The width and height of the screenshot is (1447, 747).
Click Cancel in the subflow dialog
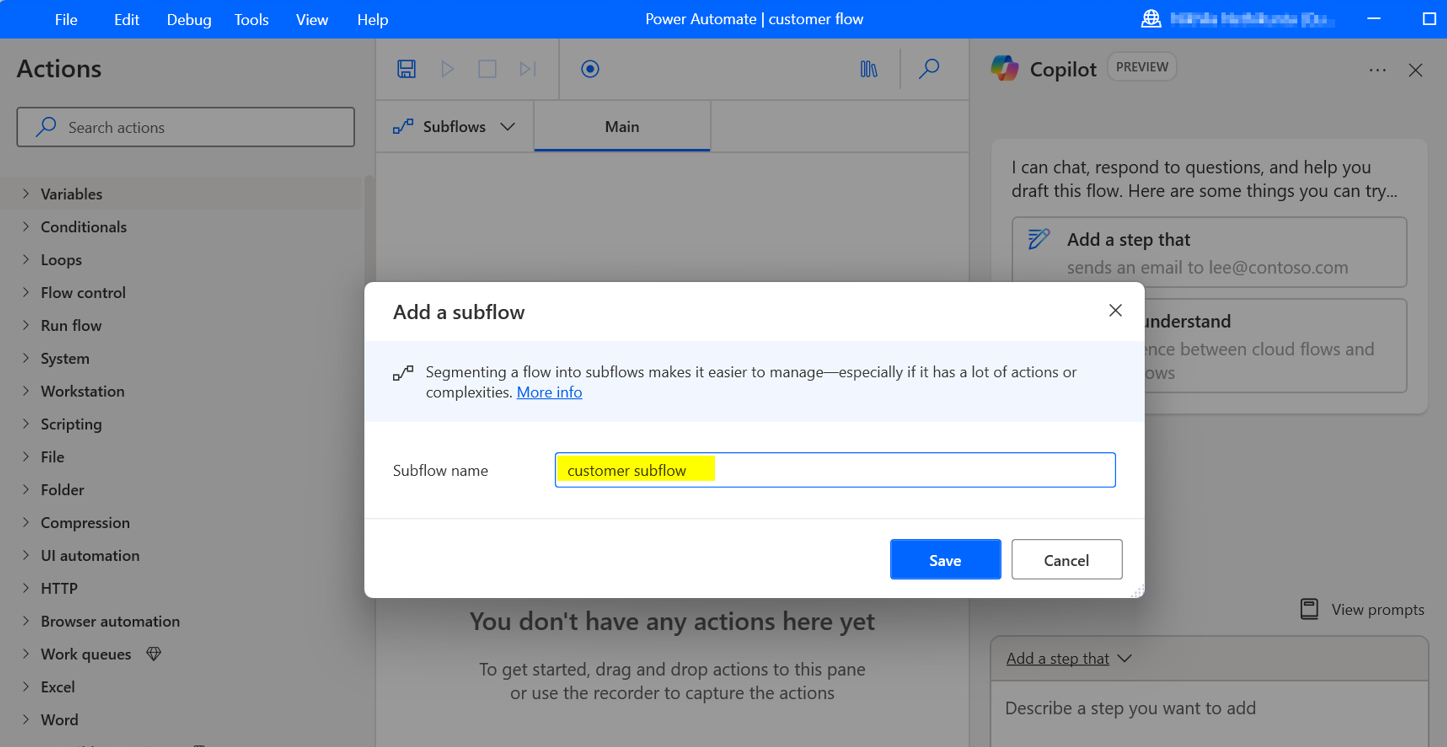coord(1066,559)
